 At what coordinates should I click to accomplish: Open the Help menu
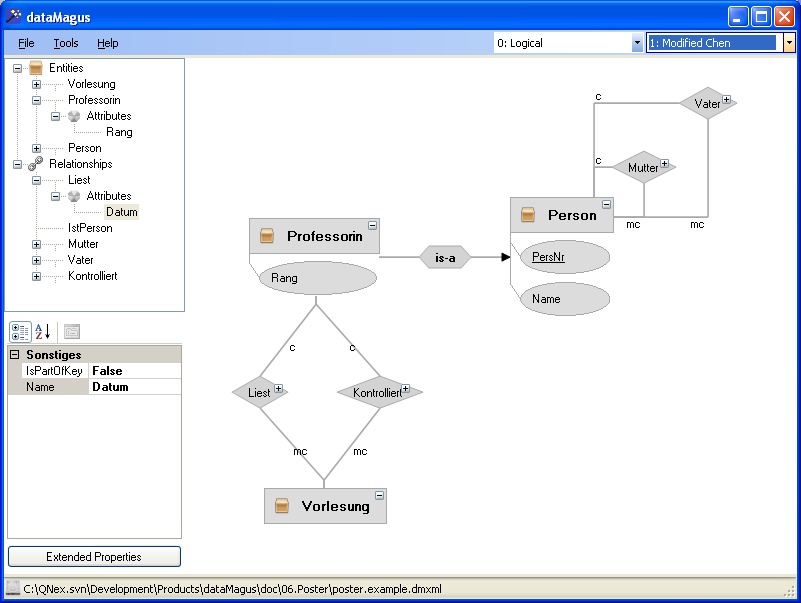[107, 43]
